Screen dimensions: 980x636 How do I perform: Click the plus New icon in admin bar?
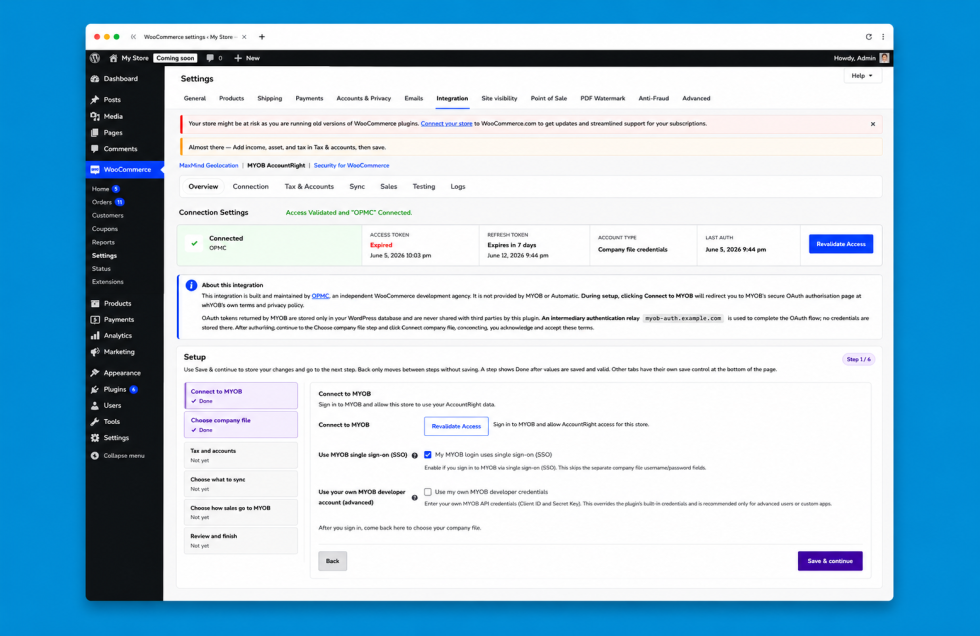(x=238, y=58)
